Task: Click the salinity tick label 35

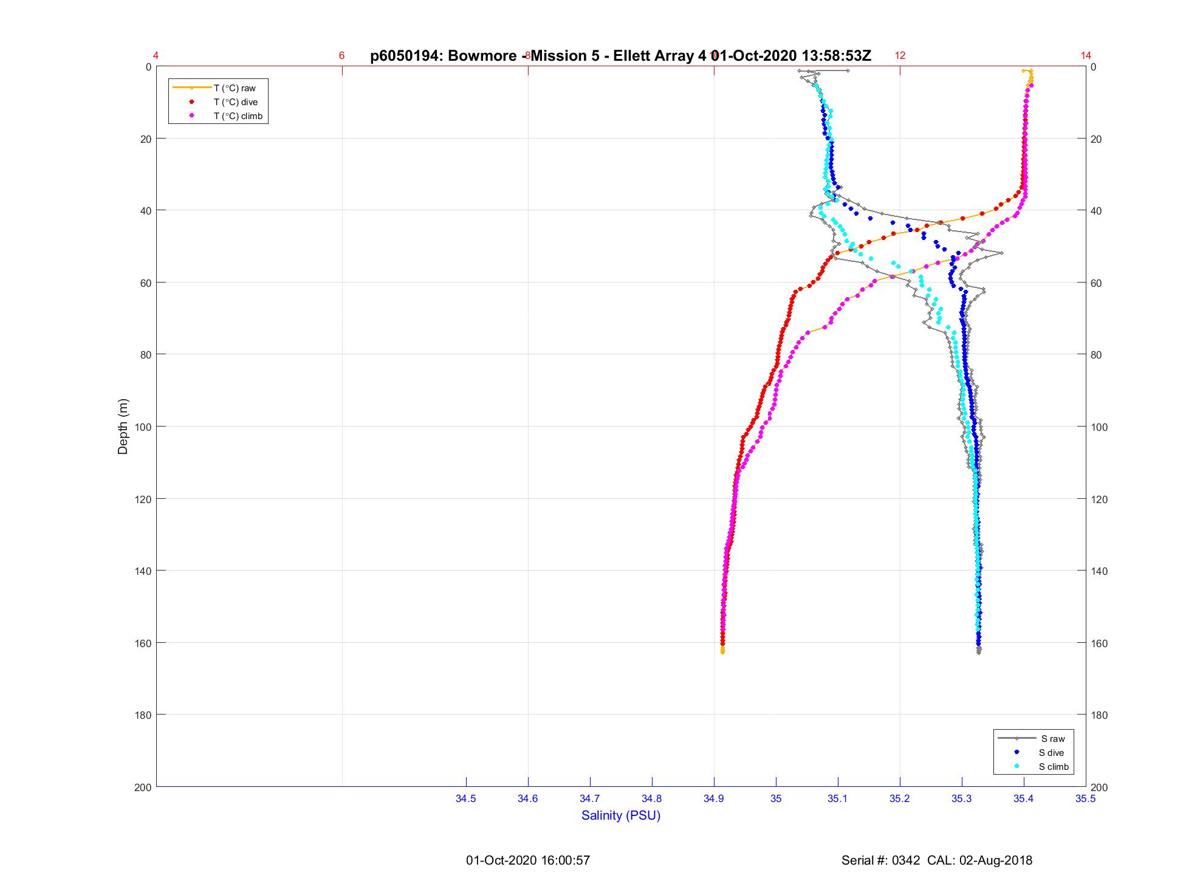Action: 776,799
